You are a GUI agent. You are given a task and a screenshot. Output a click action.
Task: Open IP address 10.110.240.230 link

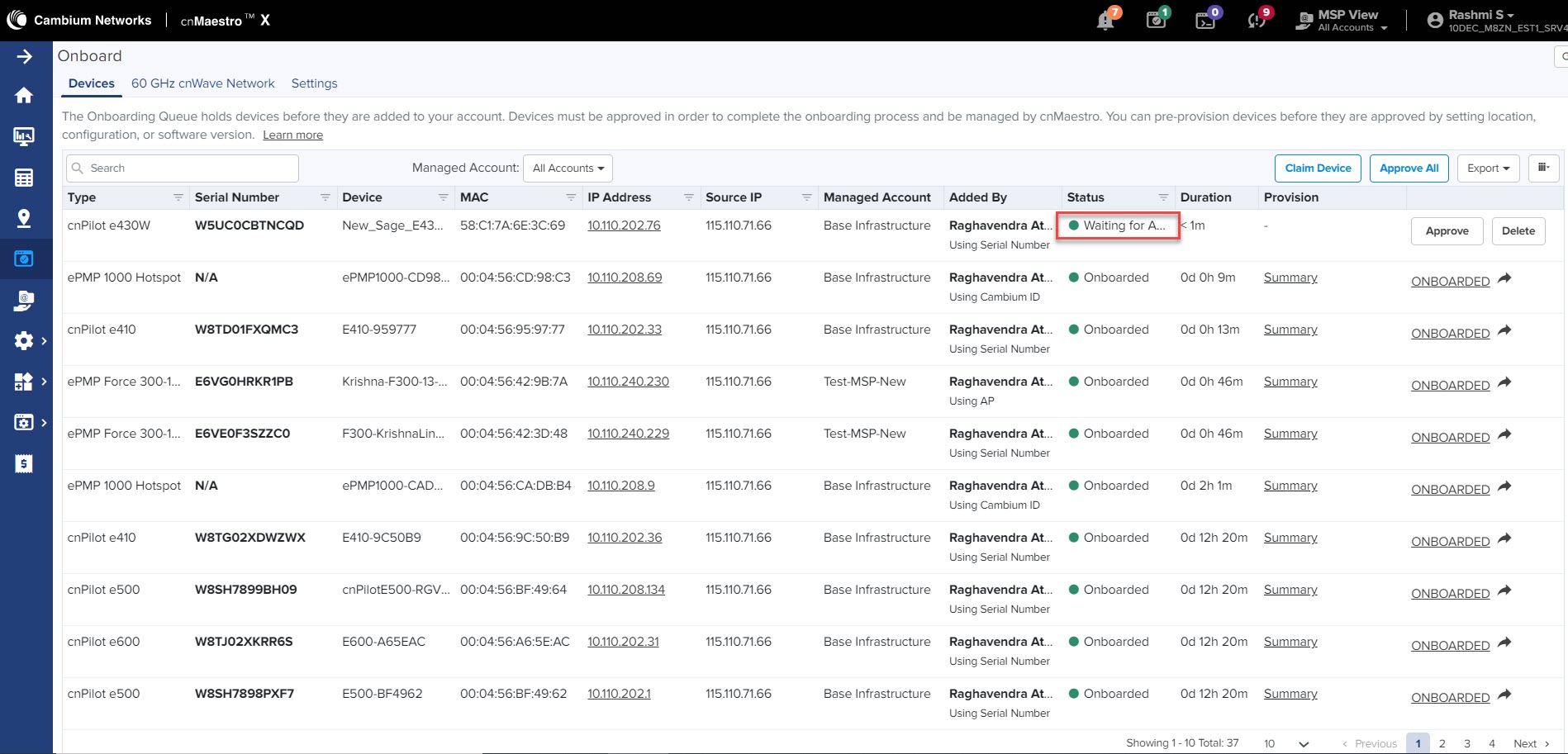click(x=628, y=382)
